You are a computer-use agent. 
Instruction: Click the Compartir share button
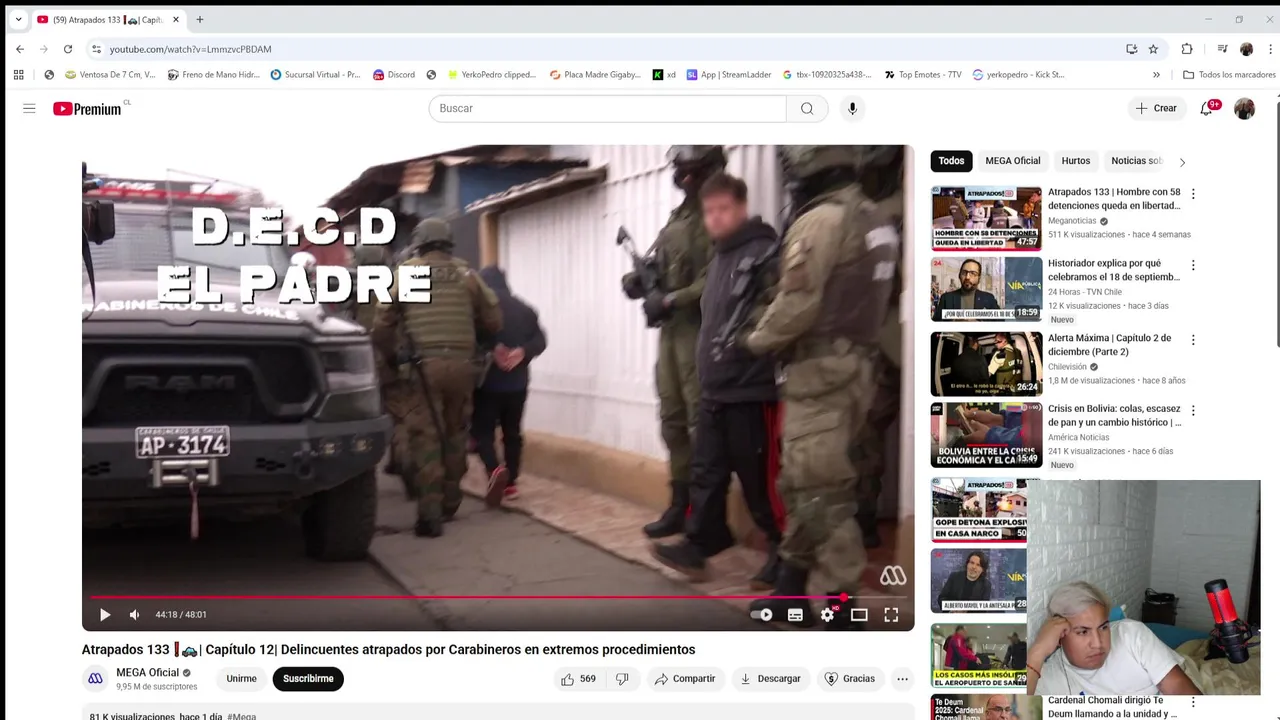click(685, 679)
